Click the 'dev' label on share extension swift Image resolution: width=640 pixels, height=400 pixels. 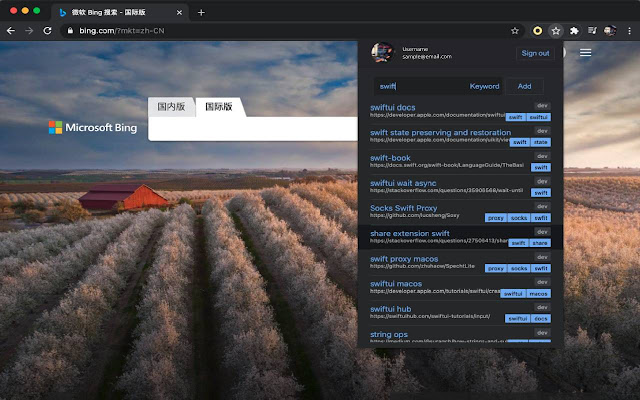point(542,231)
